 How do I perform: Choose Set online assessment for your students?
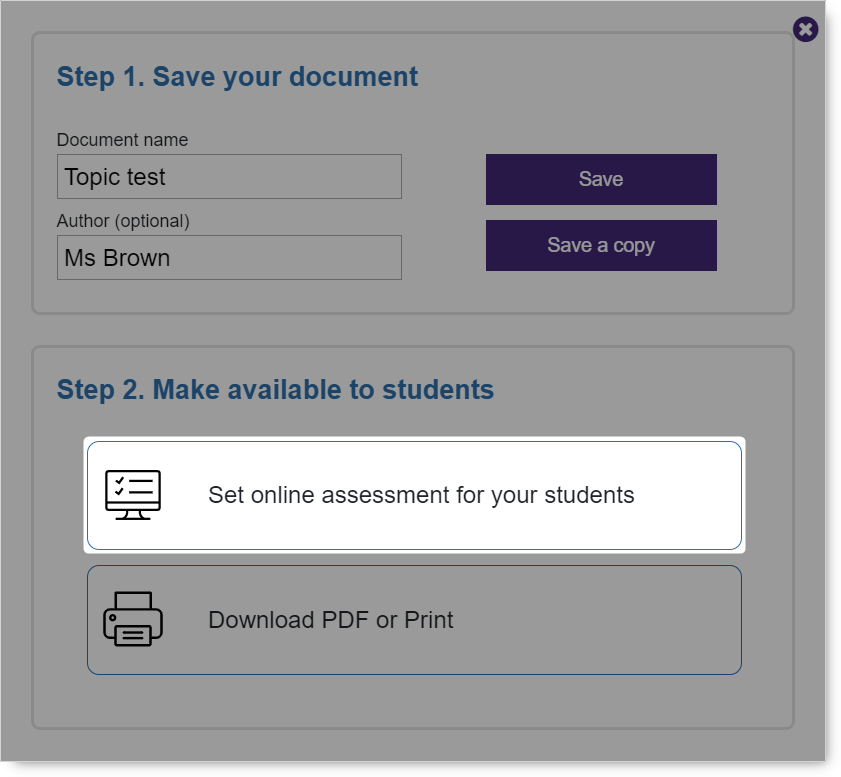[414, 495]
